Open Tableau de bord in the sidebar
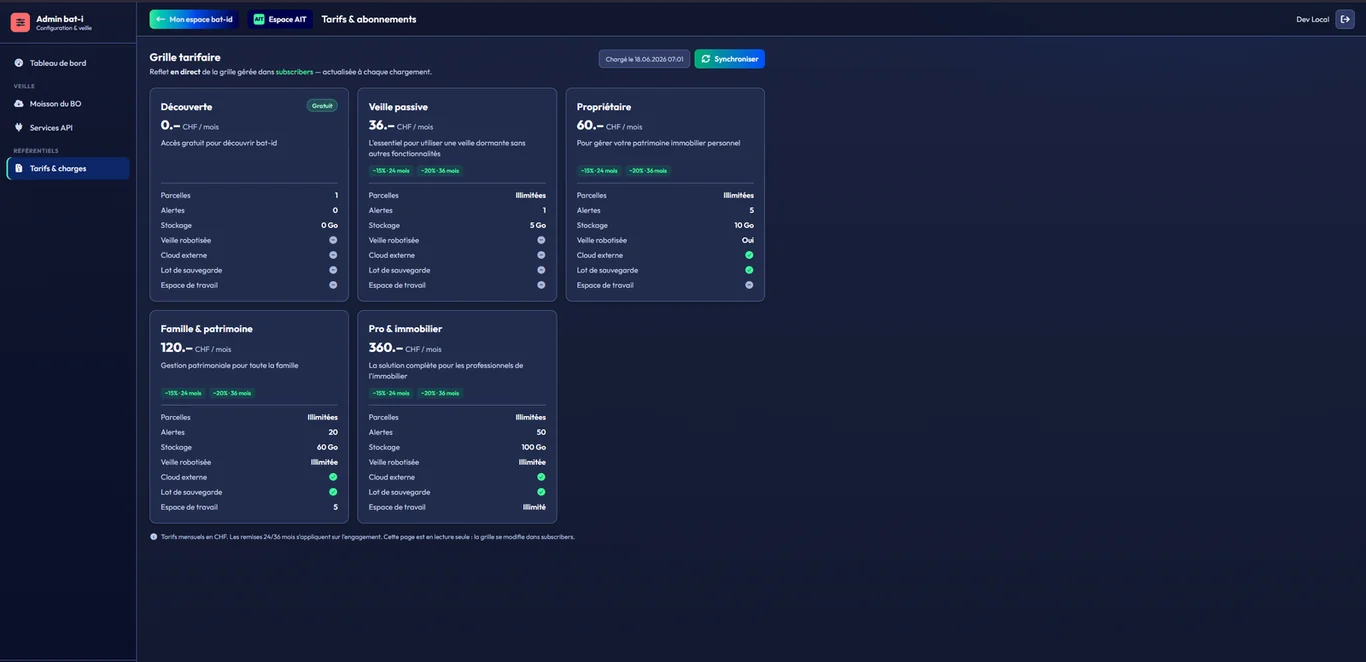This screenshot has height=662, width=1366. [x=68, y=63]
